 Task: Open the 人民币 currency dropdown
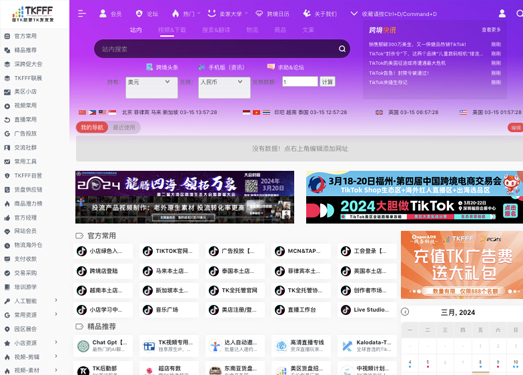224,88
